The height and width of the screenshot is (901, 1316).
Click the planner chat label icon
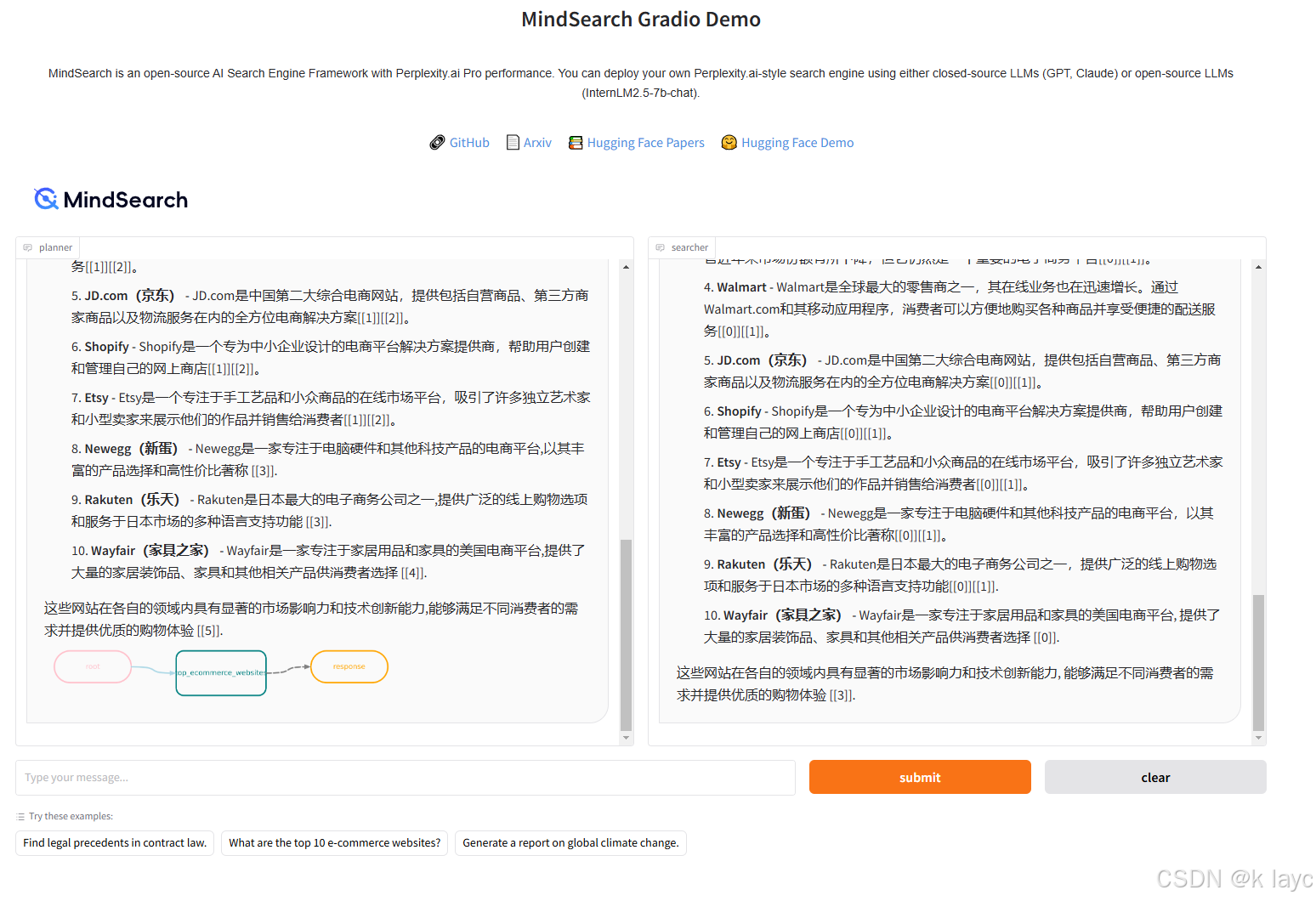[x=28, y=248]
